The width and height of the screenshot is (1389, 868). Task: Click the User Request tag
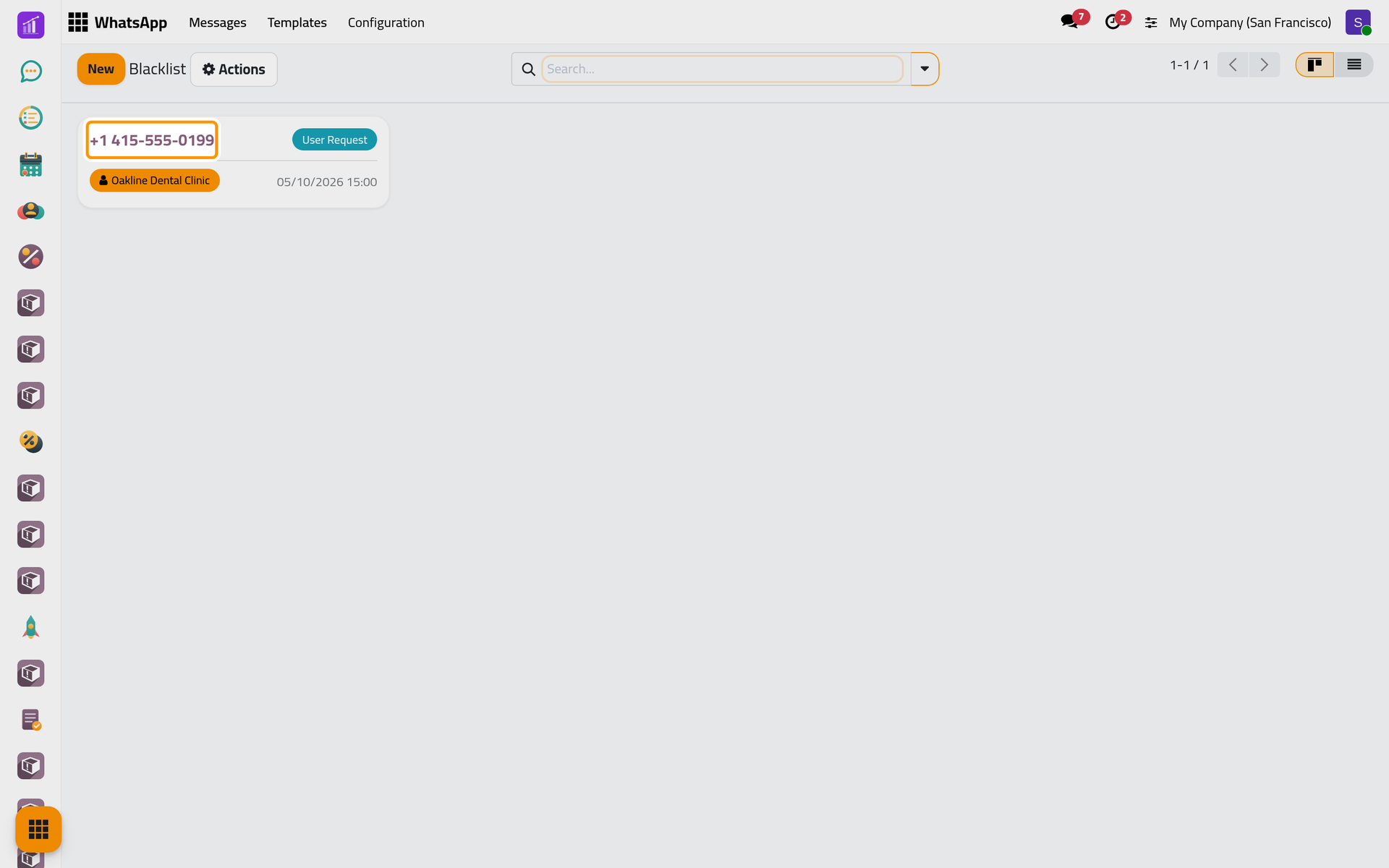pos(334,140)
